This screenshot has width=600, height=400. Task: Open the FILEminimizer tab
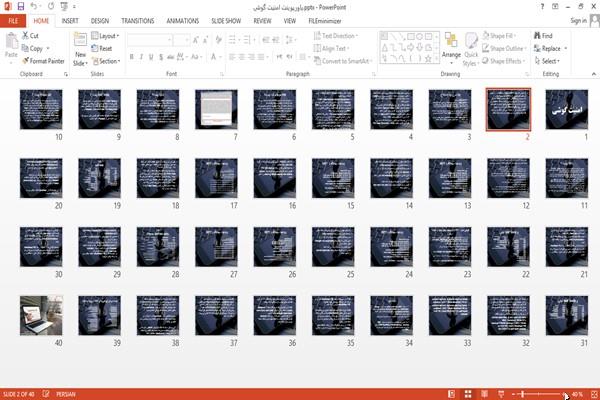[x=324, y=21]
